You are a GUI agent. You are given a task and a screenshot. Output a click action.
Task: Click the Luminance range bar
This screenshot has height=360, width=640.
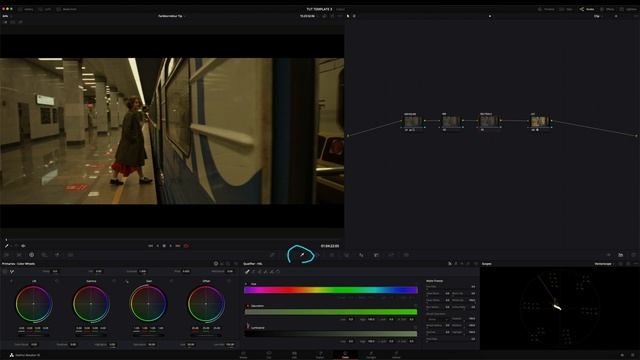pyautogui.click(x=331, y=333)
